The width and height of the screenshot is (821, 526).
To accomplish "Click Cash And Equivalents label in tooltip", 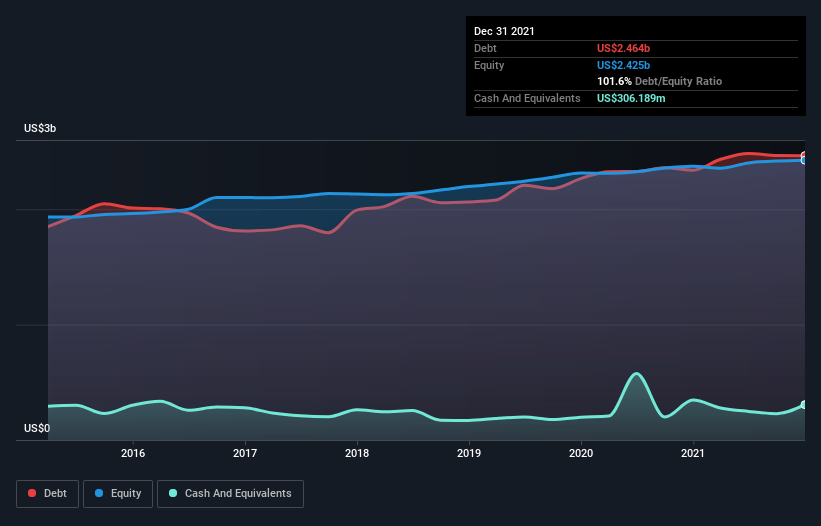I will pyautogui.click(x=527, y=98).
